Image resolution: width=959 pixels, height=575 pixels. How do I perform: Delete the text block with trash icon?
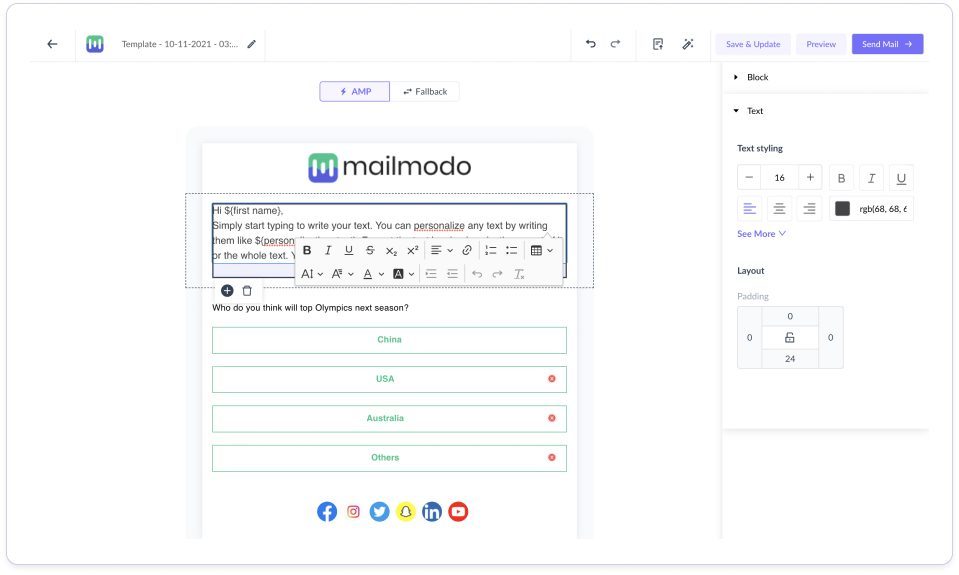coord(247,291)
